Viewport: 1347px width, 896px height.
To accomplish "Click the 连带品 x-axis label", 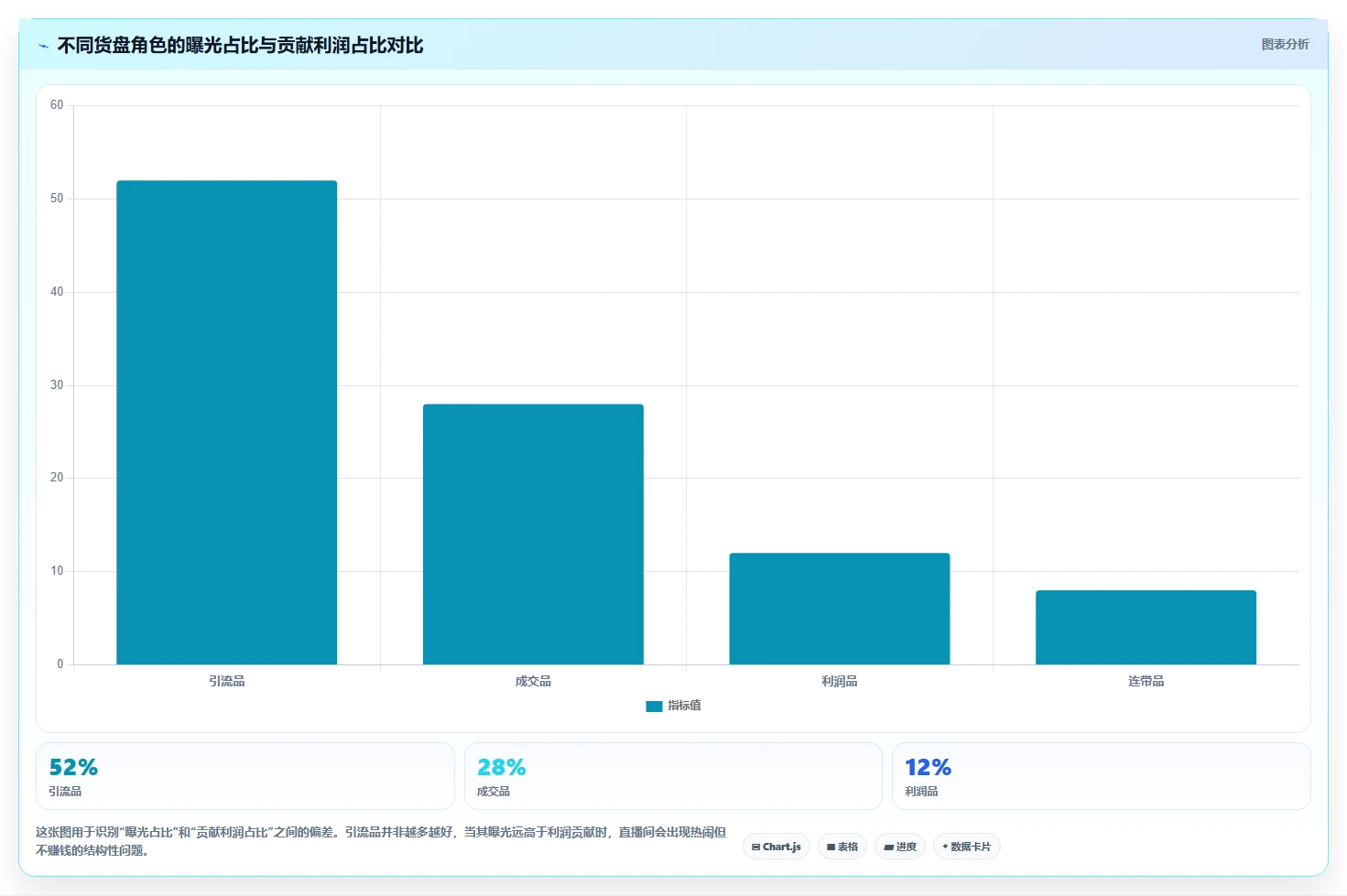I will [1146, 681].
